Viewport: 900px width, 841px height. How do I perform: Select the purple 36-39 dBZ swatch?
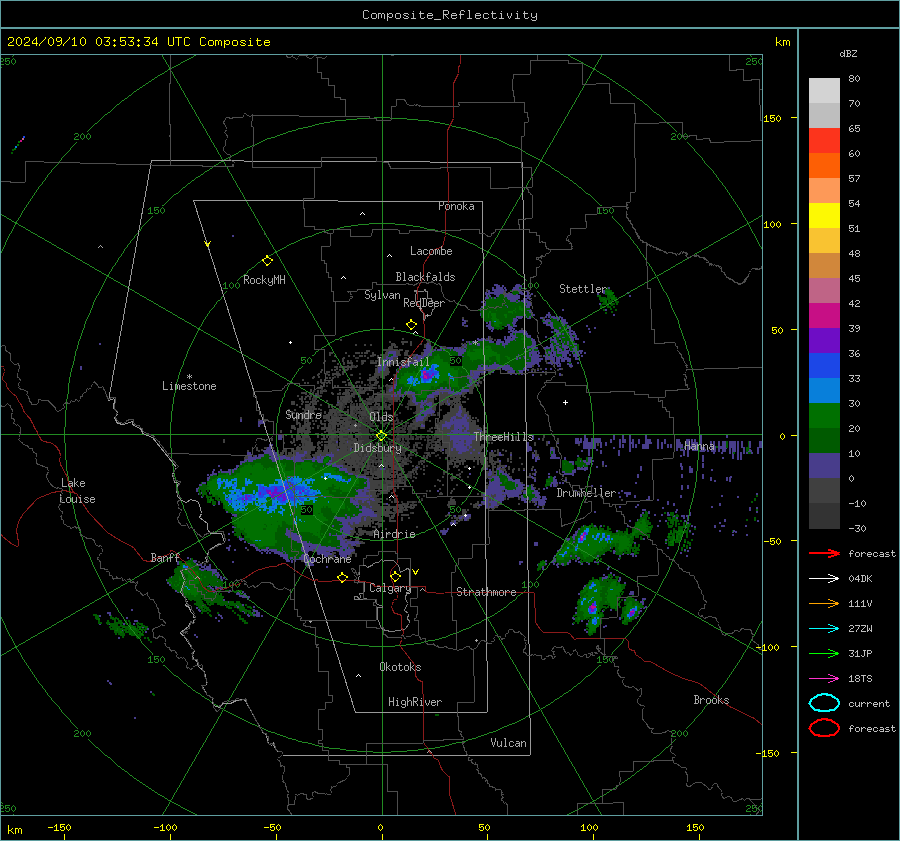pos(824,341)
